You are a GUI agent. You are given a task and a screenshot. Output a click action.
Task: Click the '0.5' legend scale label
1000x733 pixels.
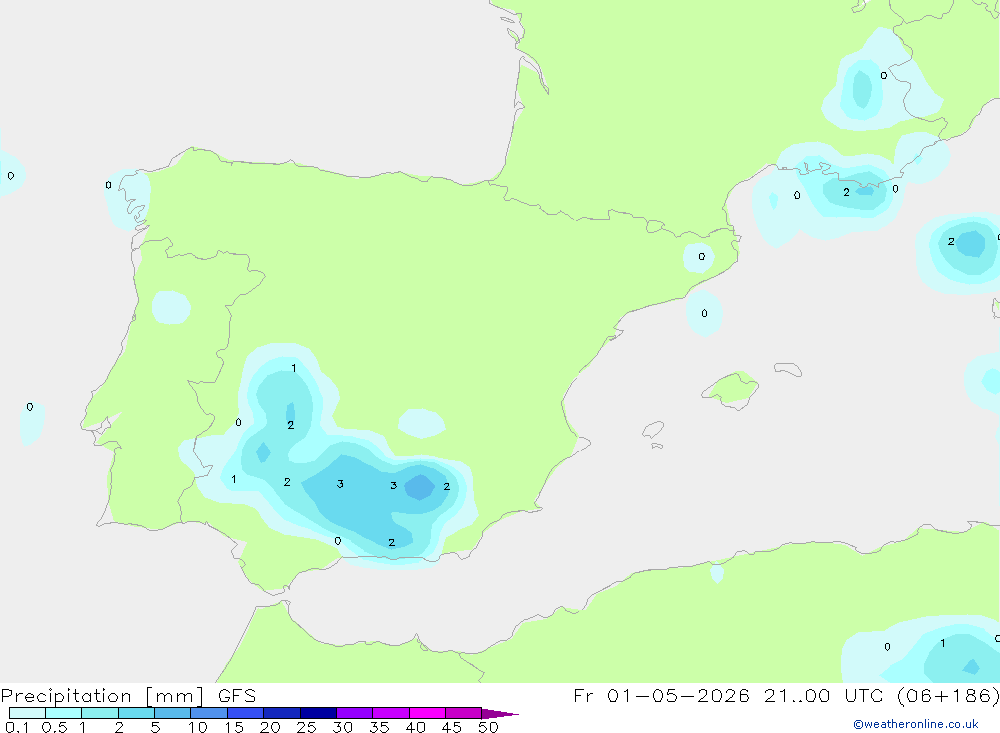coord(54,727)
